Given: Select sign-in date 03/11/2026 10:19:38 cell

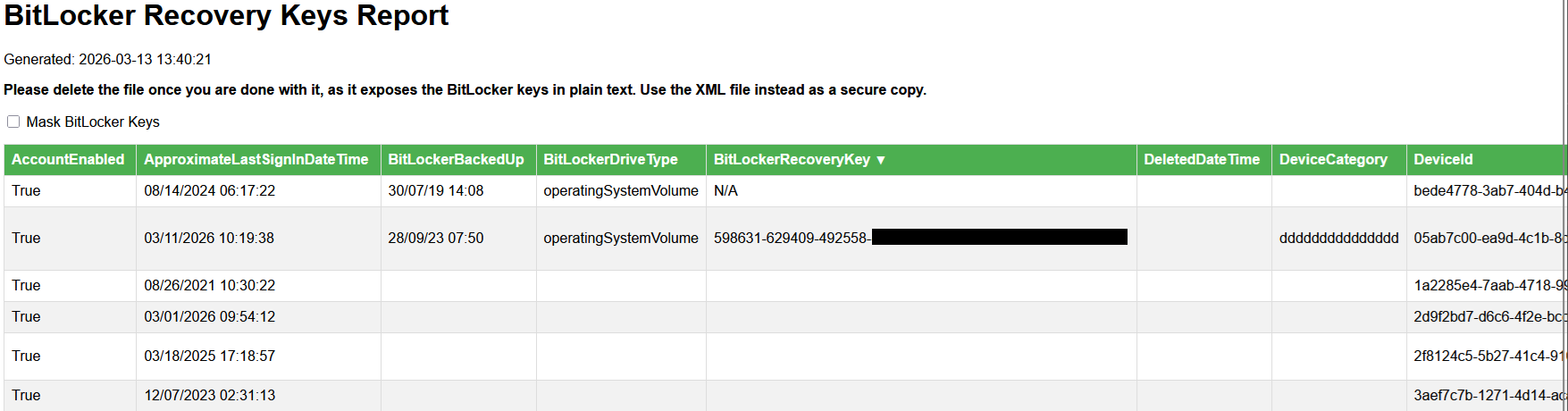Looking at the screenshot, I should [209, 239].
